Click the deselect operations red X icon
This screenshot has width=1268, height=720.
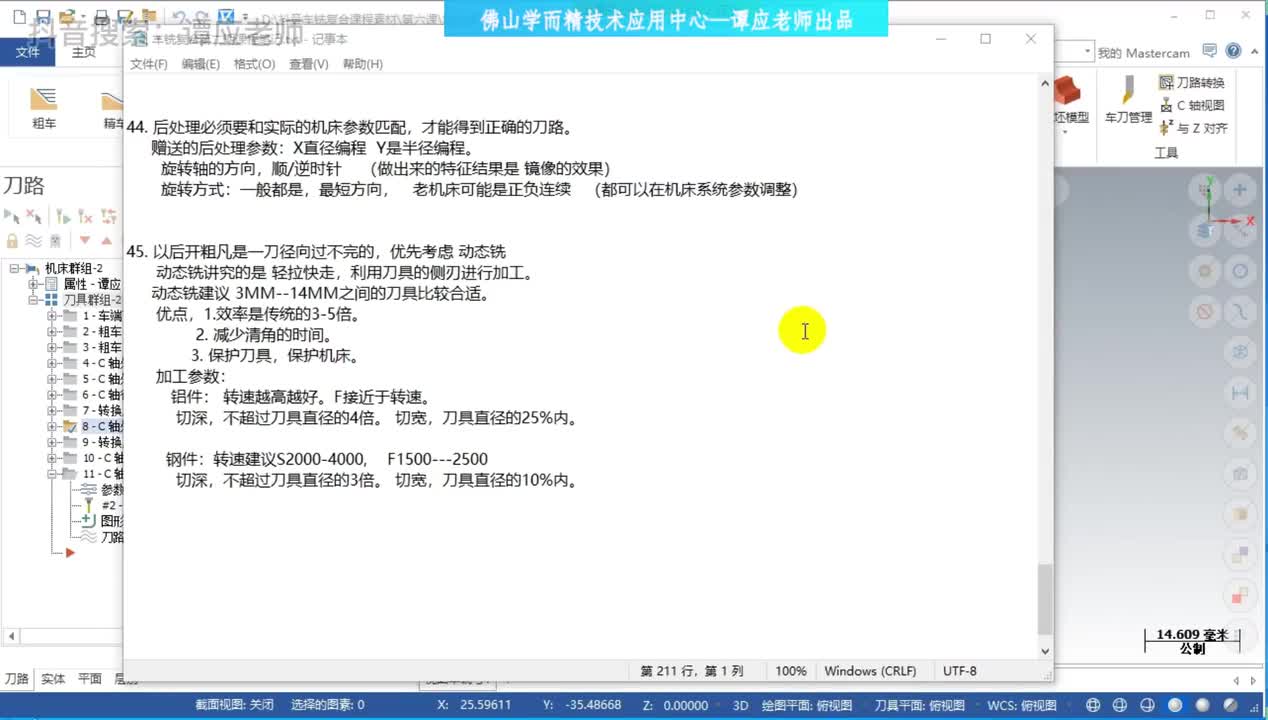(x=34, y=216)
